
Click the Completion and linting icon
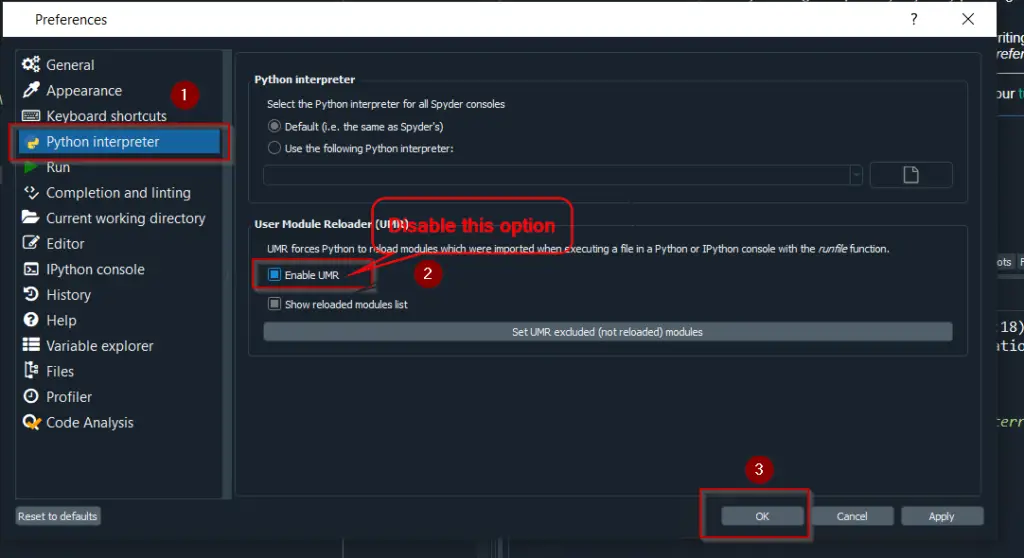coord(31,192)
